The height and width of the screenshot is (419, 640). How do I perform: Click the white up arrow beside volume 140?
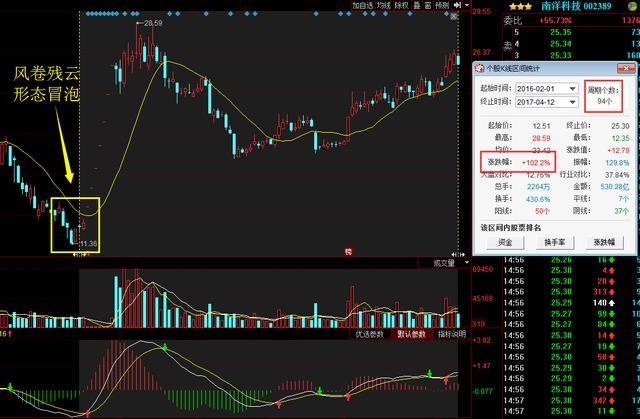[611, 303]
